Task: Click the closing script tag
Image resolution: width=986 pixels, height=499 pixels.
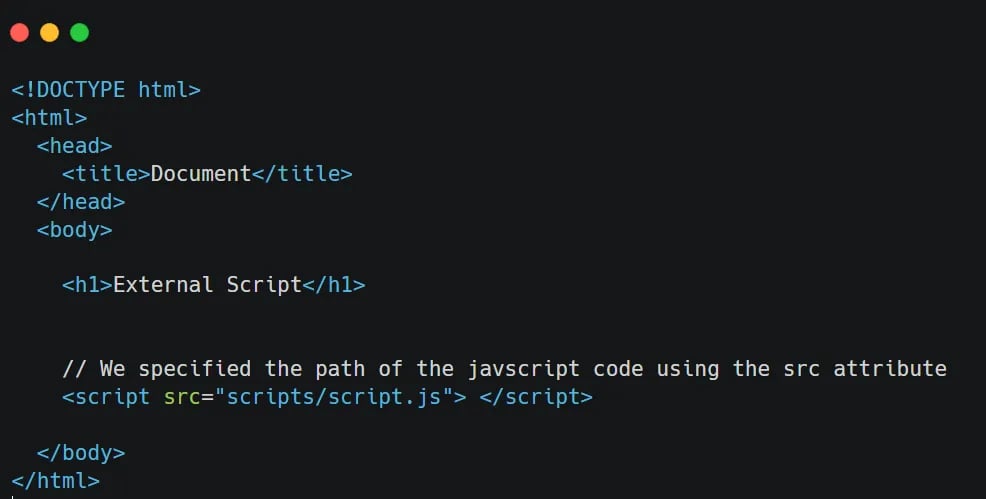Action: pyautogui.click(x=536, y=397)
